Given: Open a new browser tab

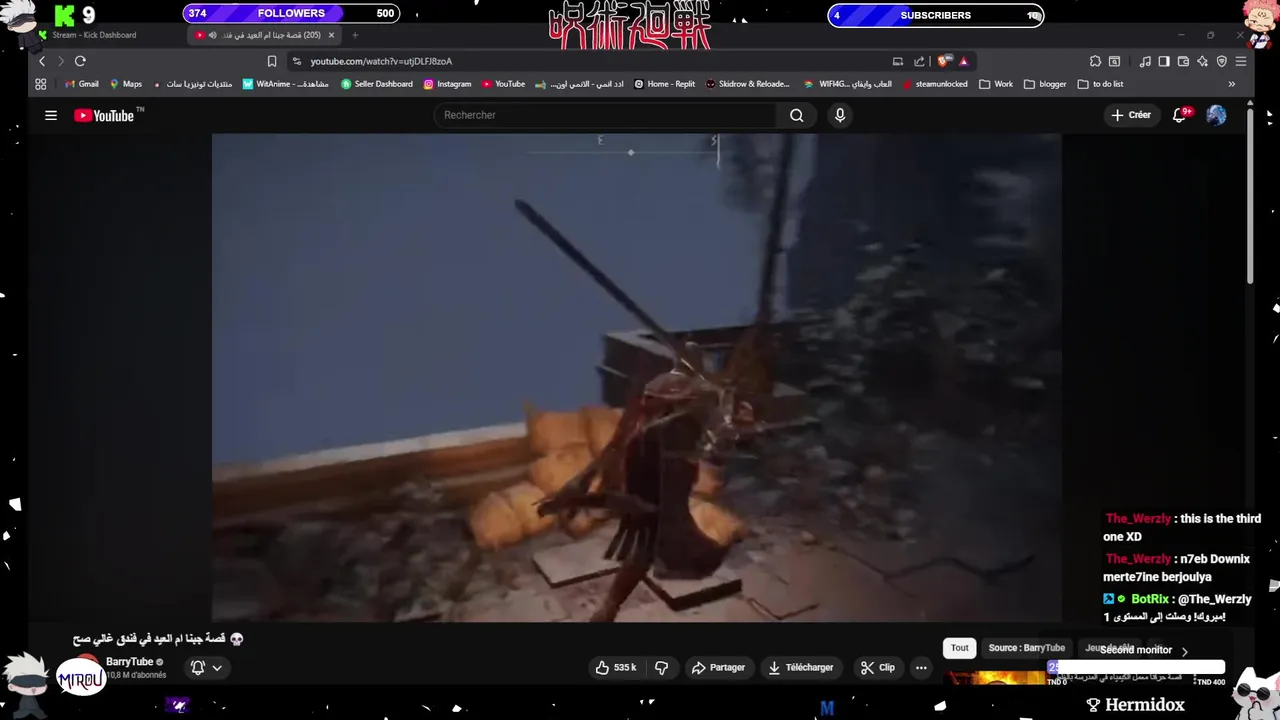Looking at the screenshot, I should (354, 35).
